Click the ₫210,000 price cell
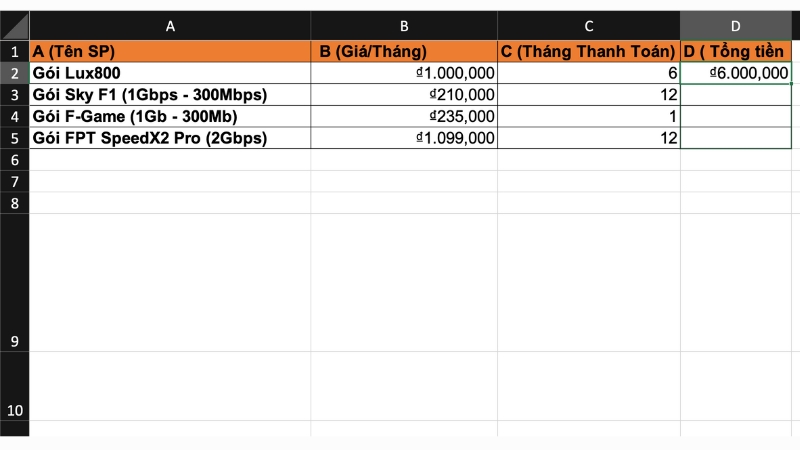The height and width of the screenshot is (450, 800). pyautogui.click(x=404, y=95)
